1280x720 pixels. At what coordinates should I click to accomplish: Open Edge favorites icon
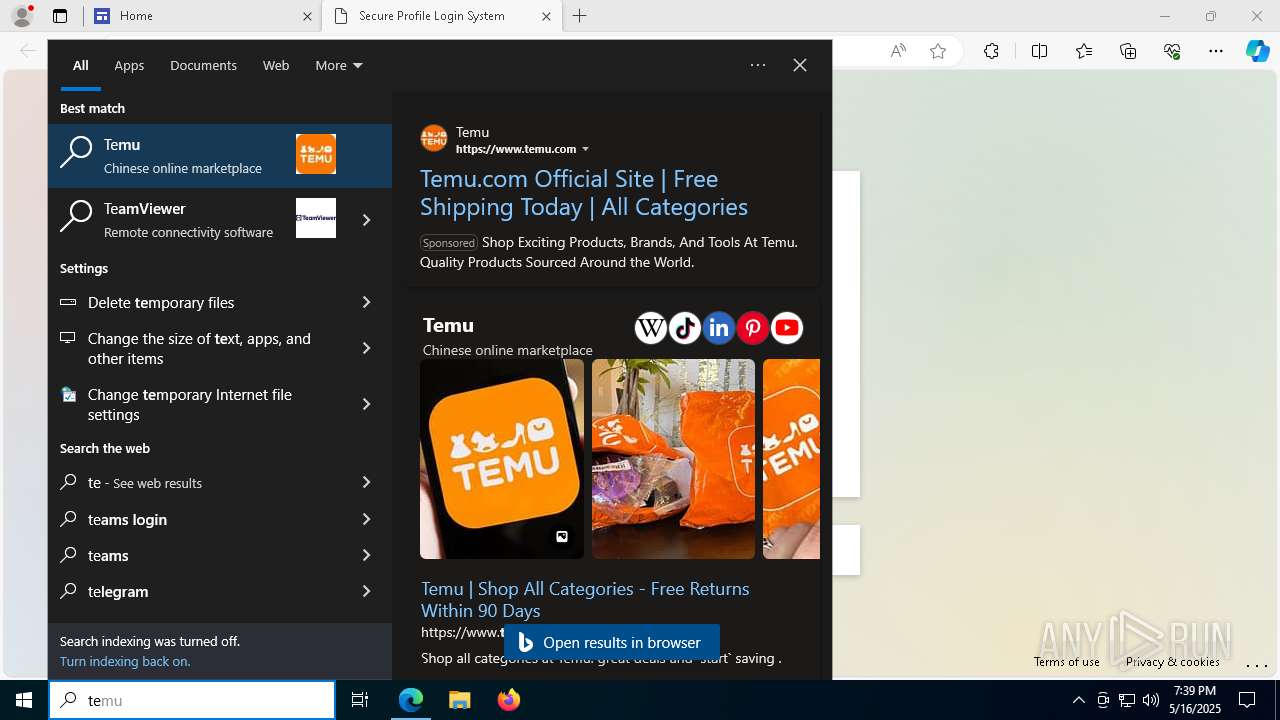(x=1084, y=51)
